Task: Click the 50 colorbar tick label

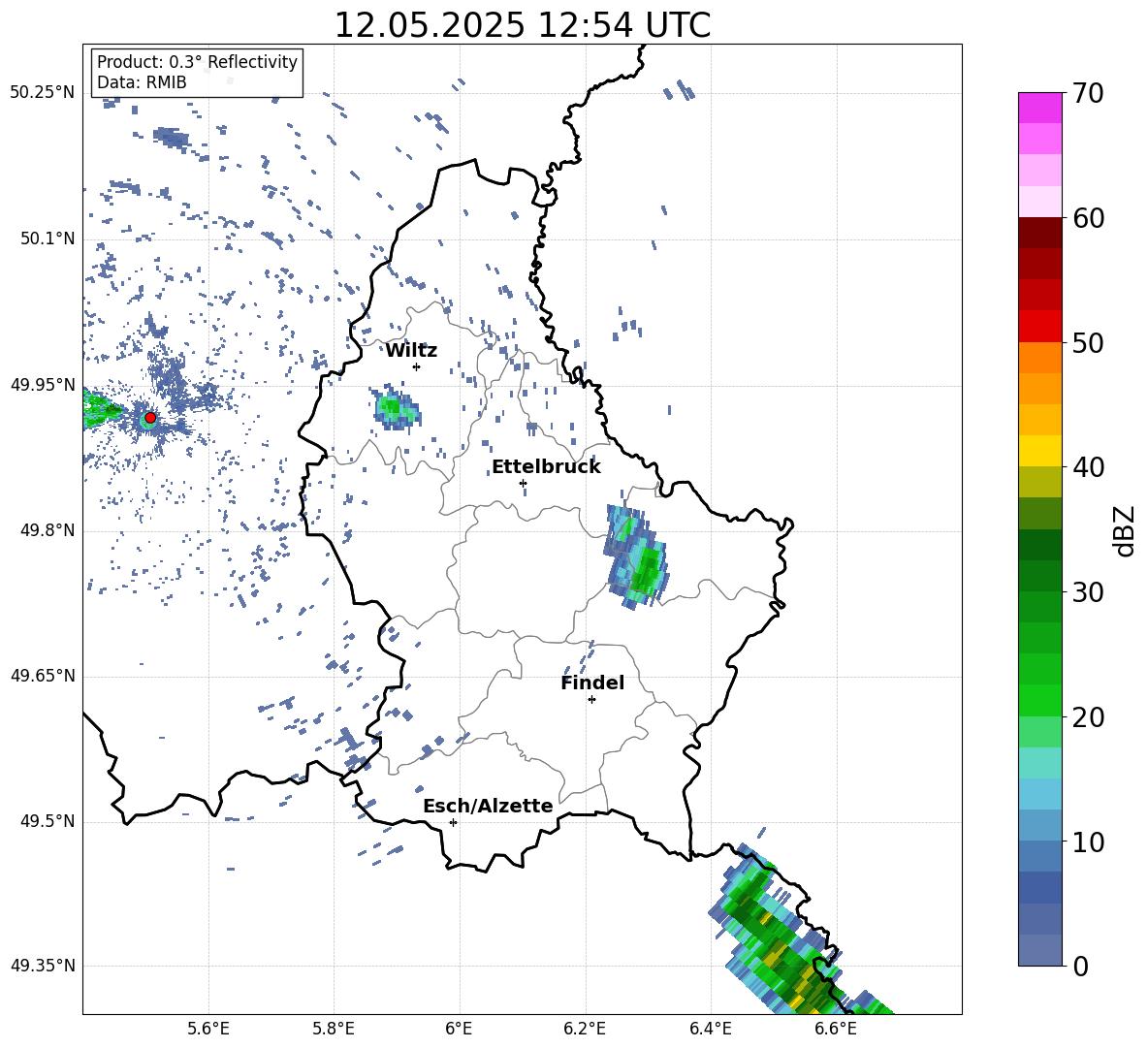Action: 1088,342
